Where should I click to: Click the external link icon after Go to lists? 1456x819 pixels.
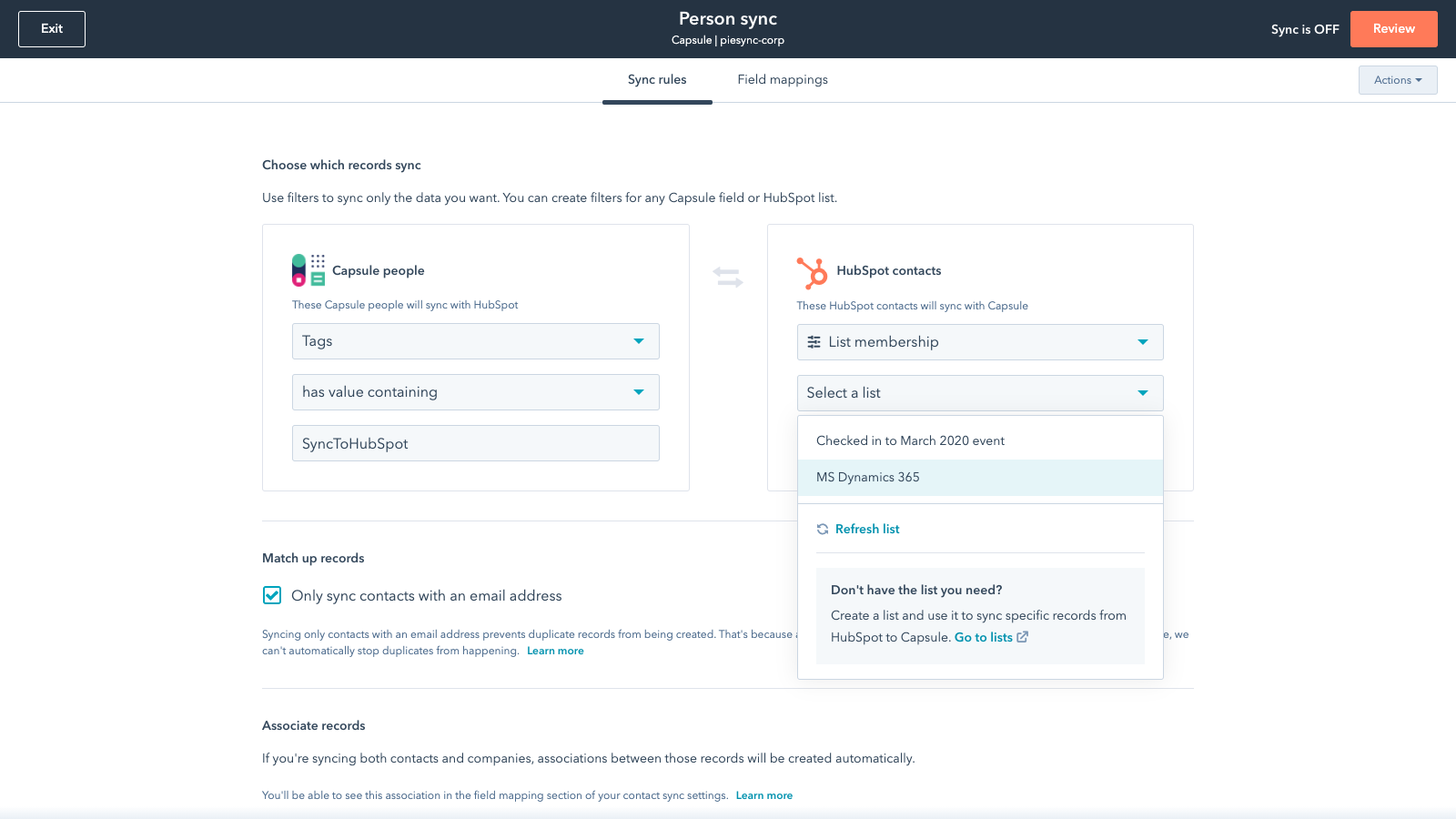pyautogui.click(x=1023, y=637)
